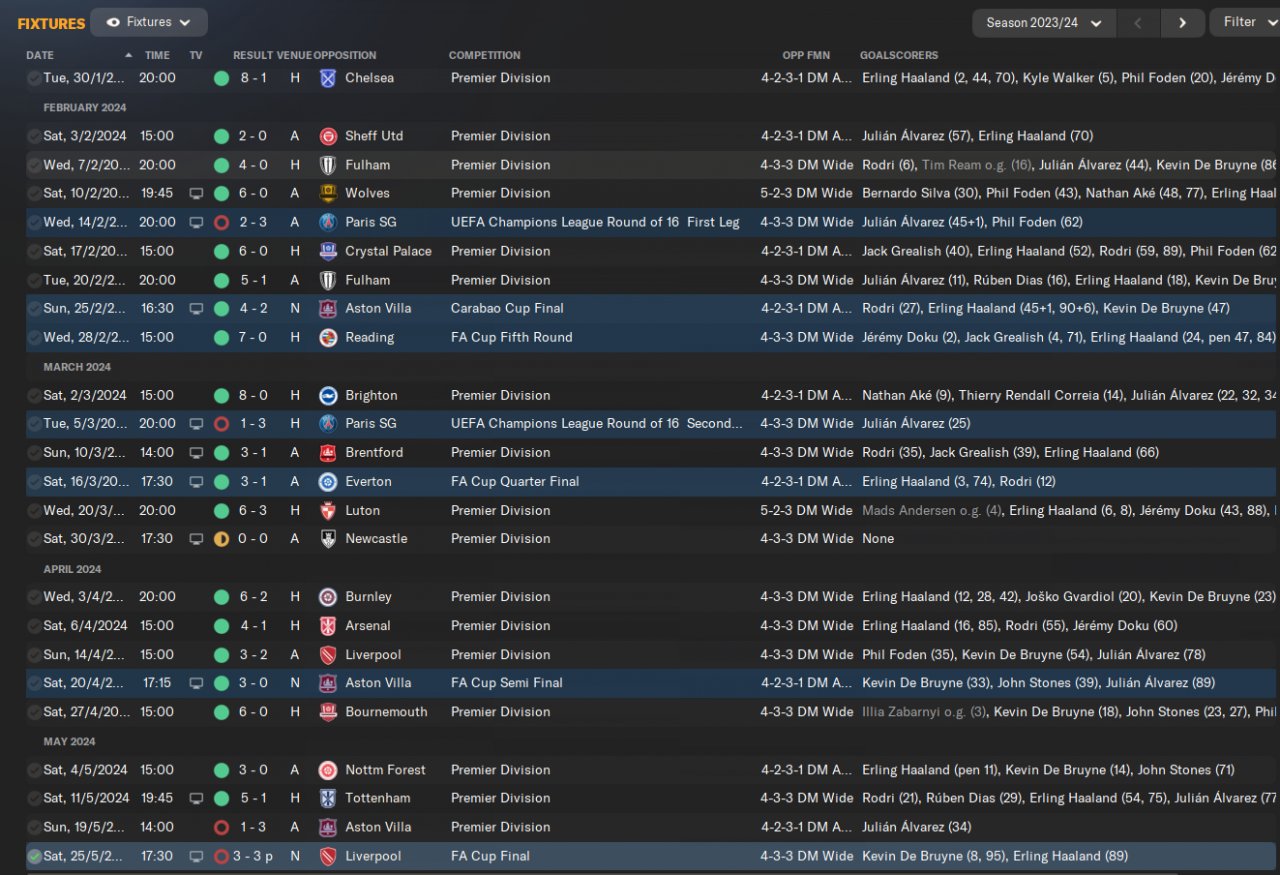Click the Reading club badge
The image size is (1280, 875).
click(327, 337)
